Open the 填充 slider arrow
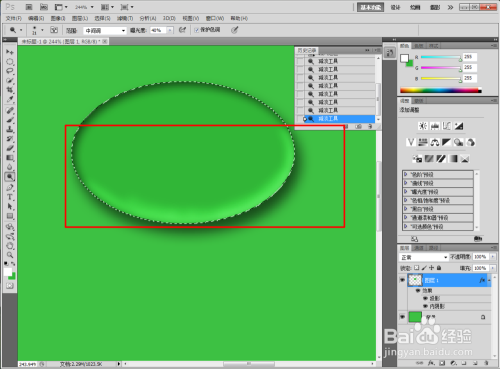The height and width of the screenshot is (369, 500). pyautogui.click(x=493, y=268)
